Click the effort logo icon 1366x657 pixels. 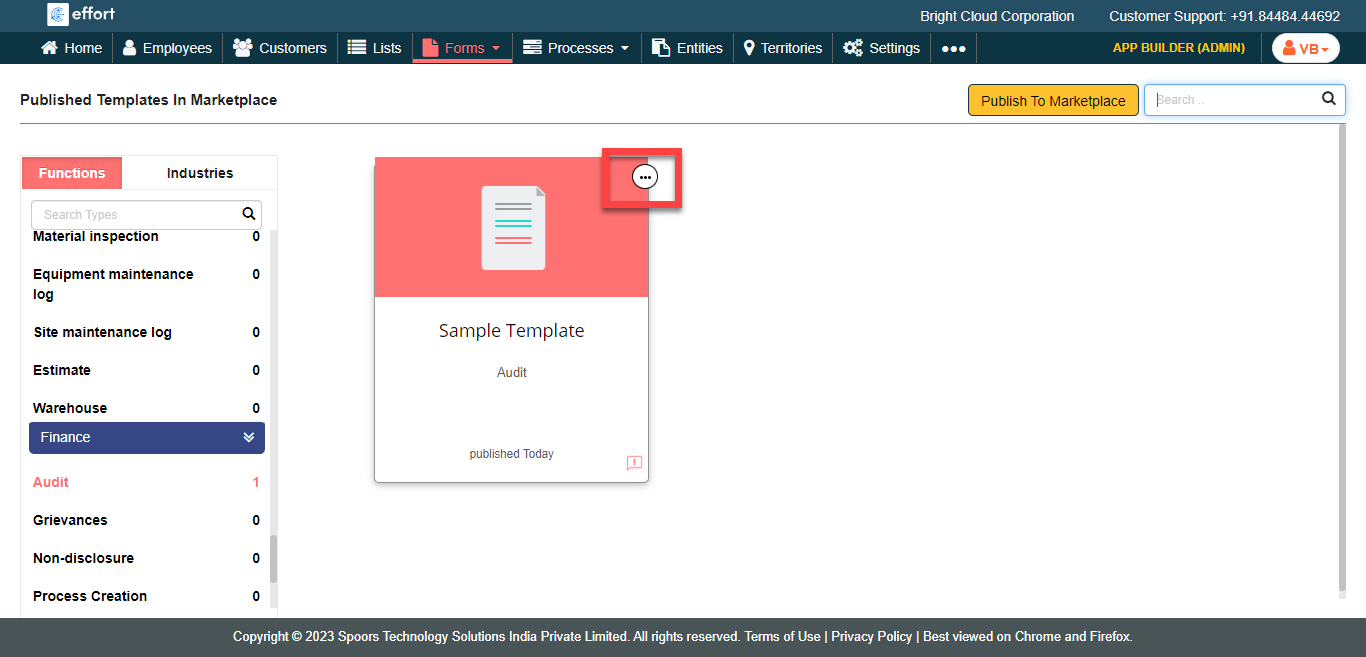[58, 15]
